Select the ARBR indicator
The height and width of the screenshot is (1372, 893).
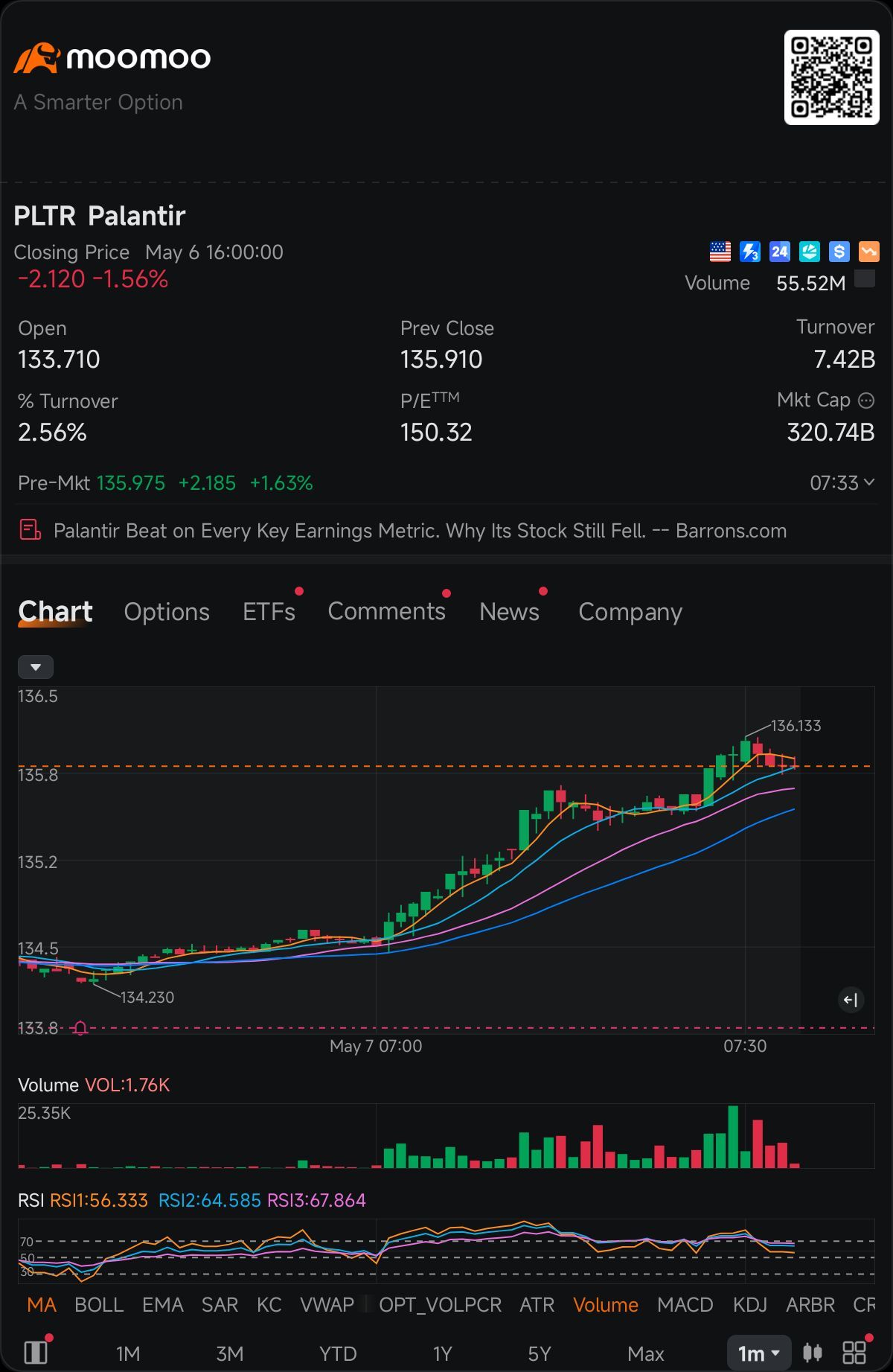click(x=810, y=1305)
